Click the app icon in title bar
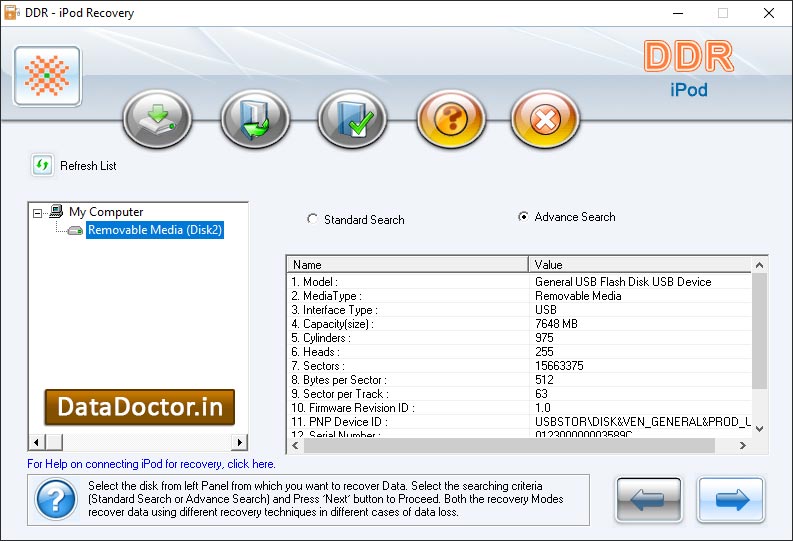 12,13
